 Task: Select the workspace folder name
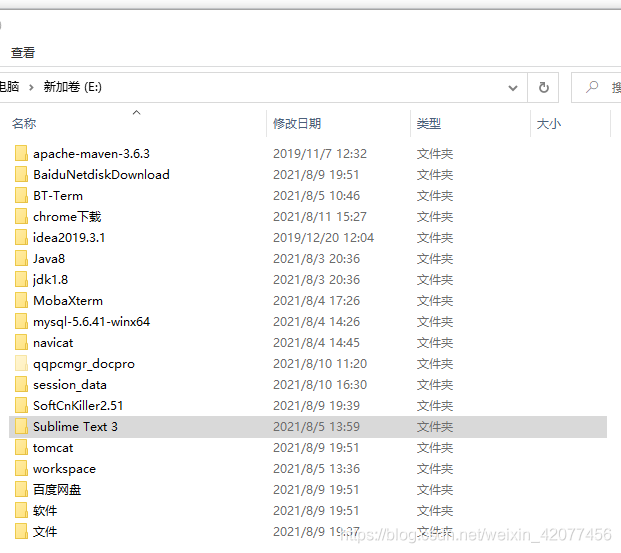(x=64, y=469)
